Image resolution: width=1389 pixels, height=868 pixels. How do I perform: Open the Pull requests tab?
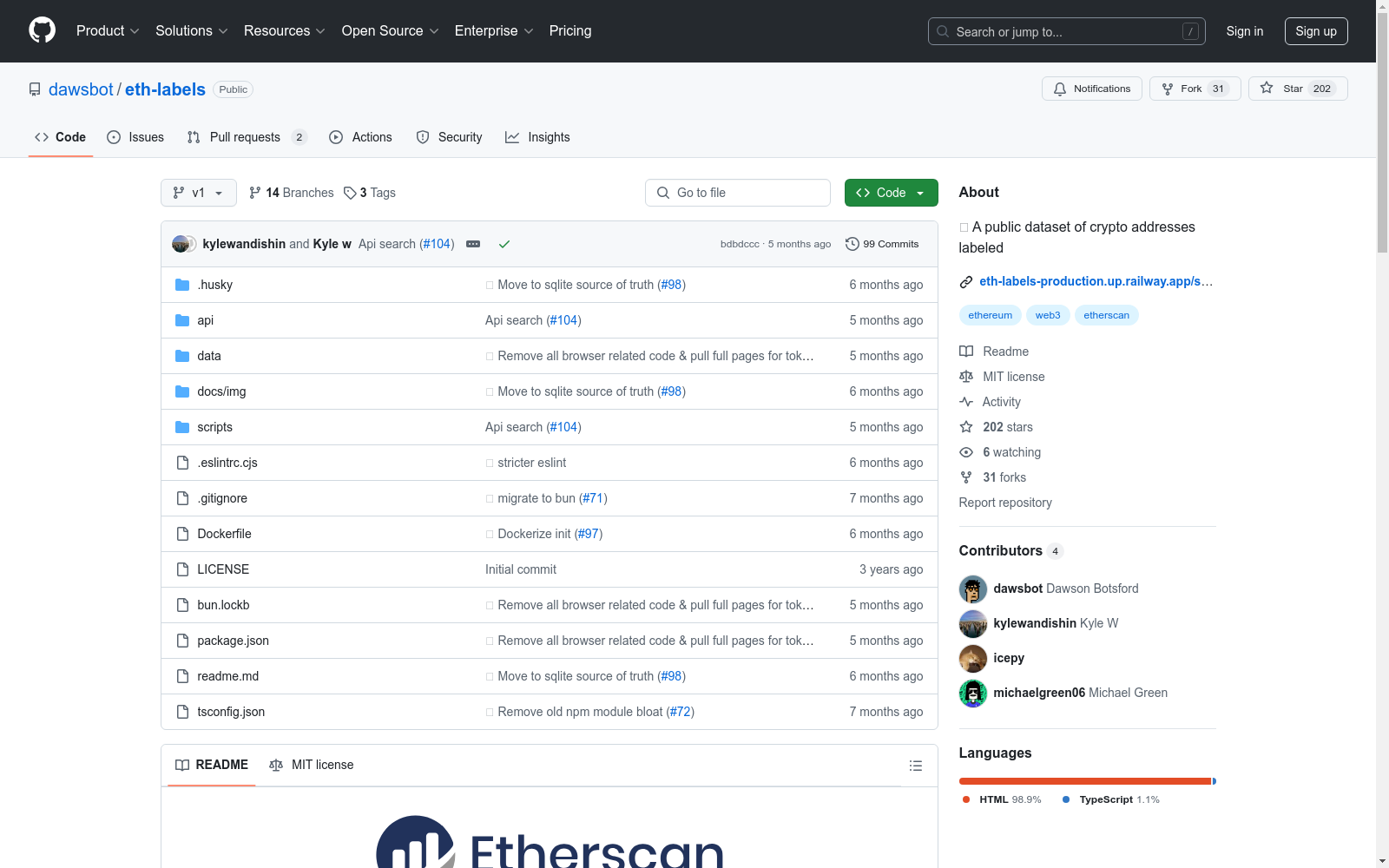[247, 137]
